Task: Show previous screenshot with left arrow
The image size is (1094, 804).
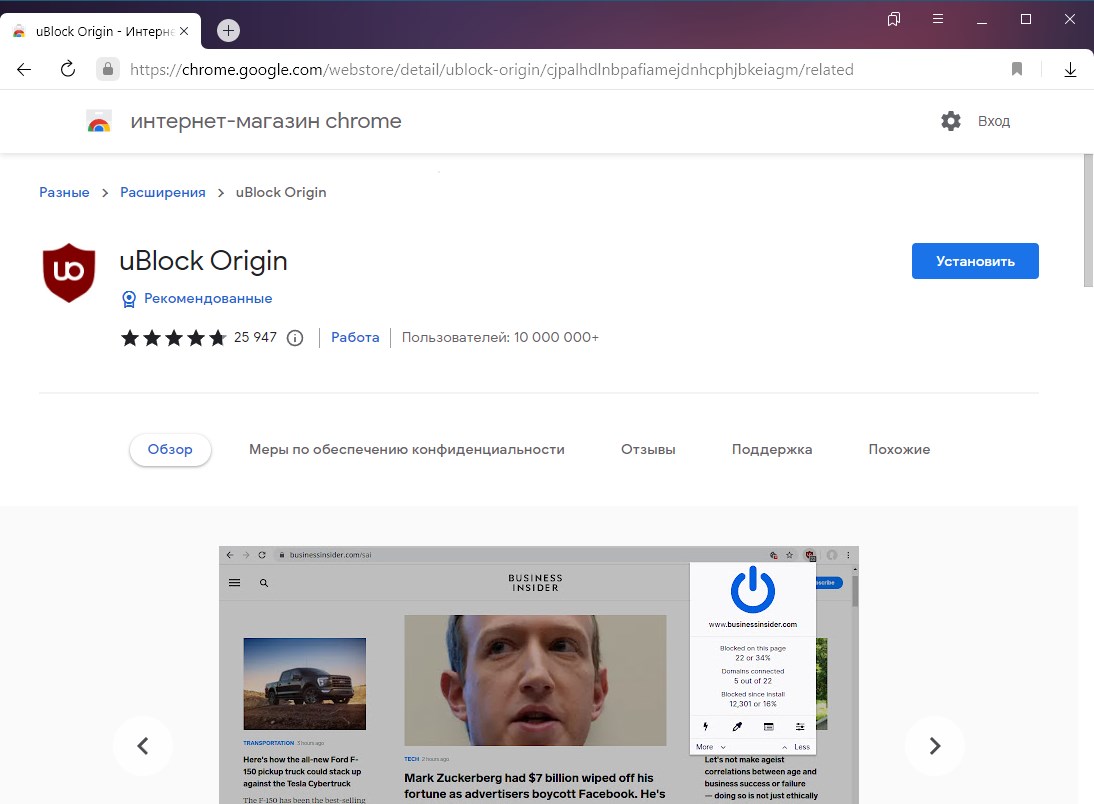Action: tap(143, 746)
